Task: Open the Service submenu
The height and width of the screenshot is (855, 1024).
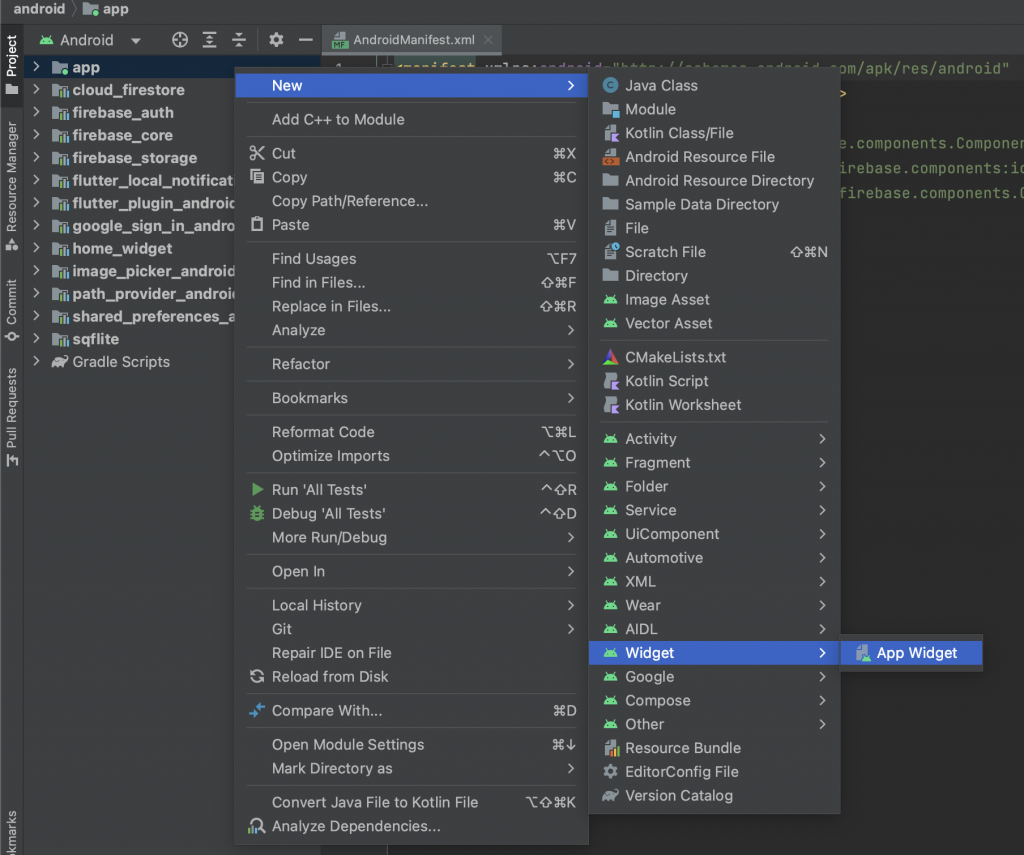Action: 714,510
